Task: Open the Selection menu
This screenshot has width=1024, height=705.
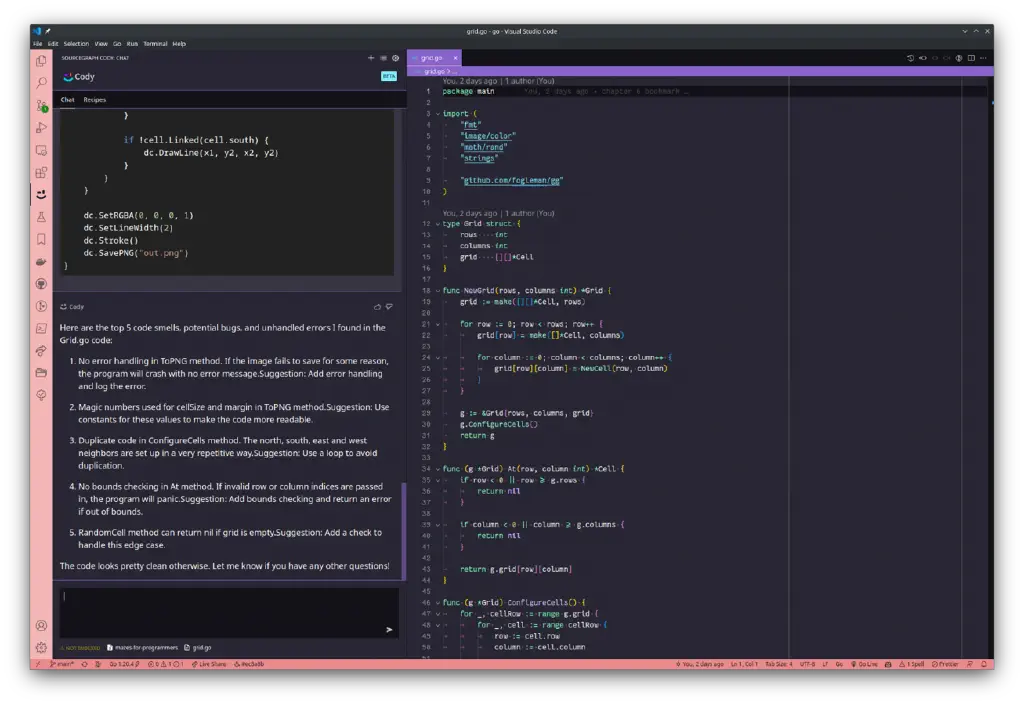Action: [76, 44]
